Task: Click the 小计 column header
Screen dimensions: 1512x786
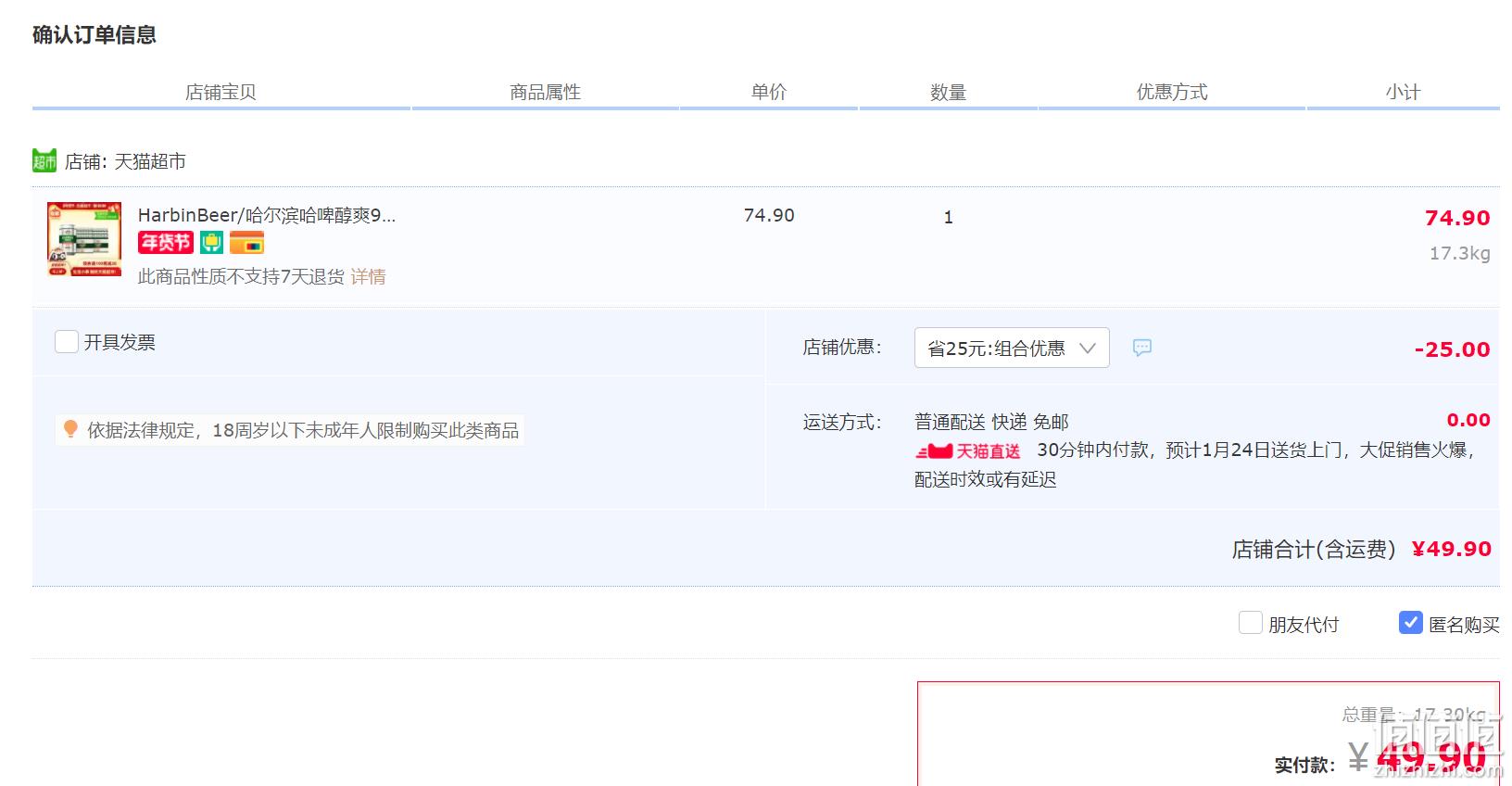Action: 1403,92
